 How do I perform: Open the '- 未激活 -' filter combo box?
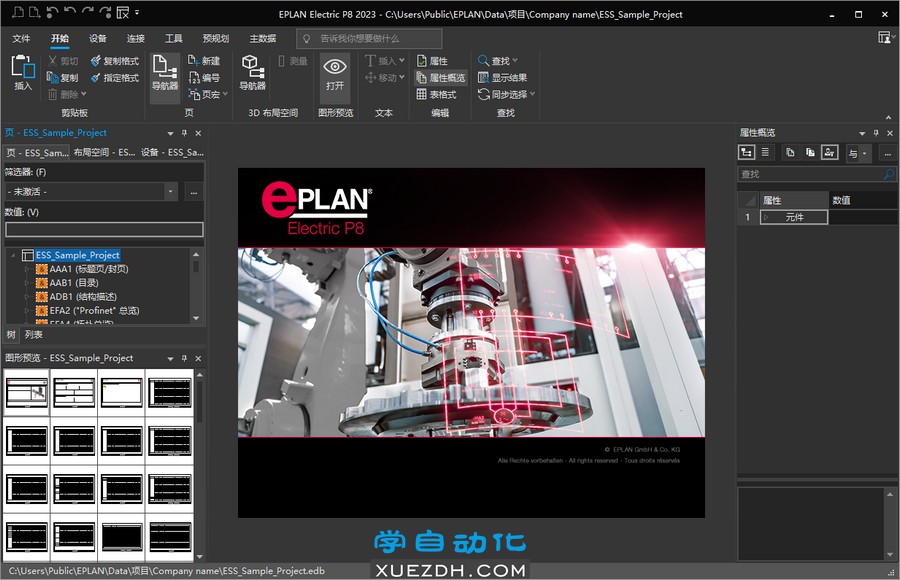pos(92,192)
